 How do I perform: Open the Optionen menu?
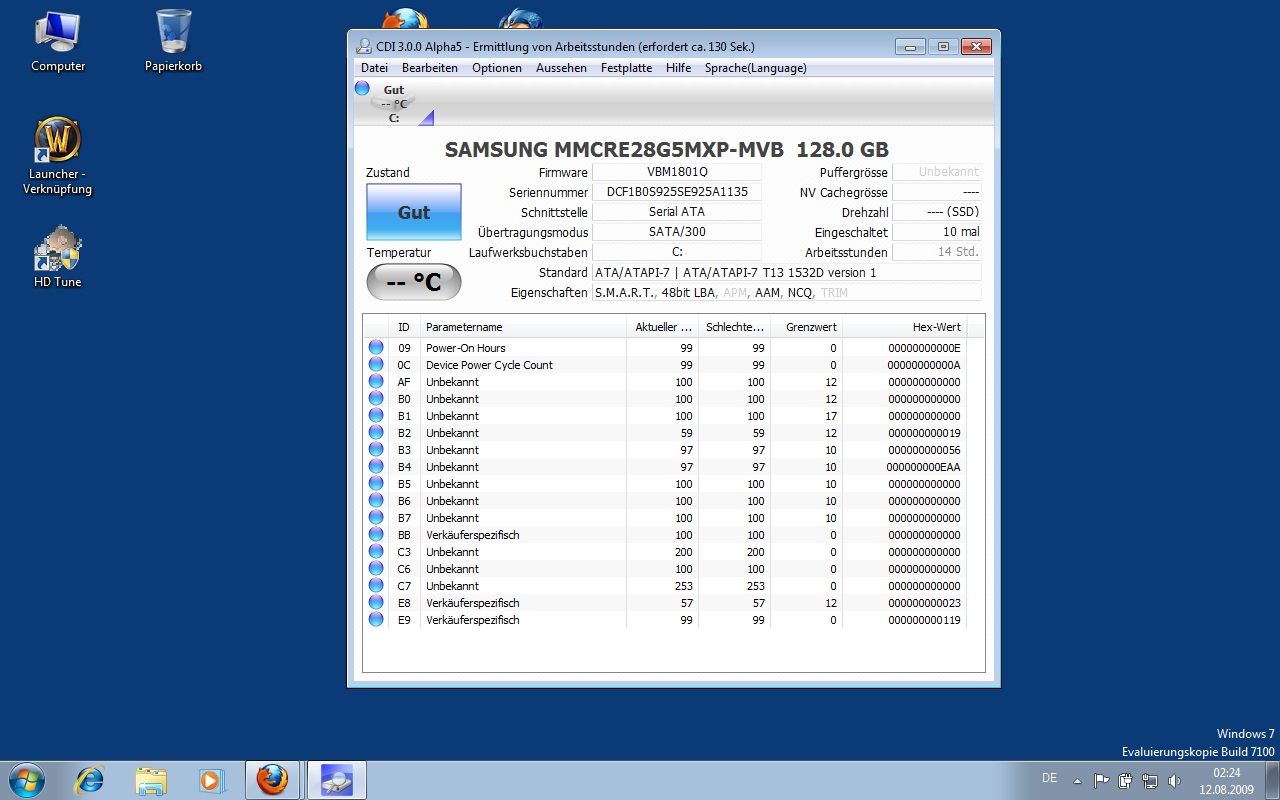click(x=497, y=68)
